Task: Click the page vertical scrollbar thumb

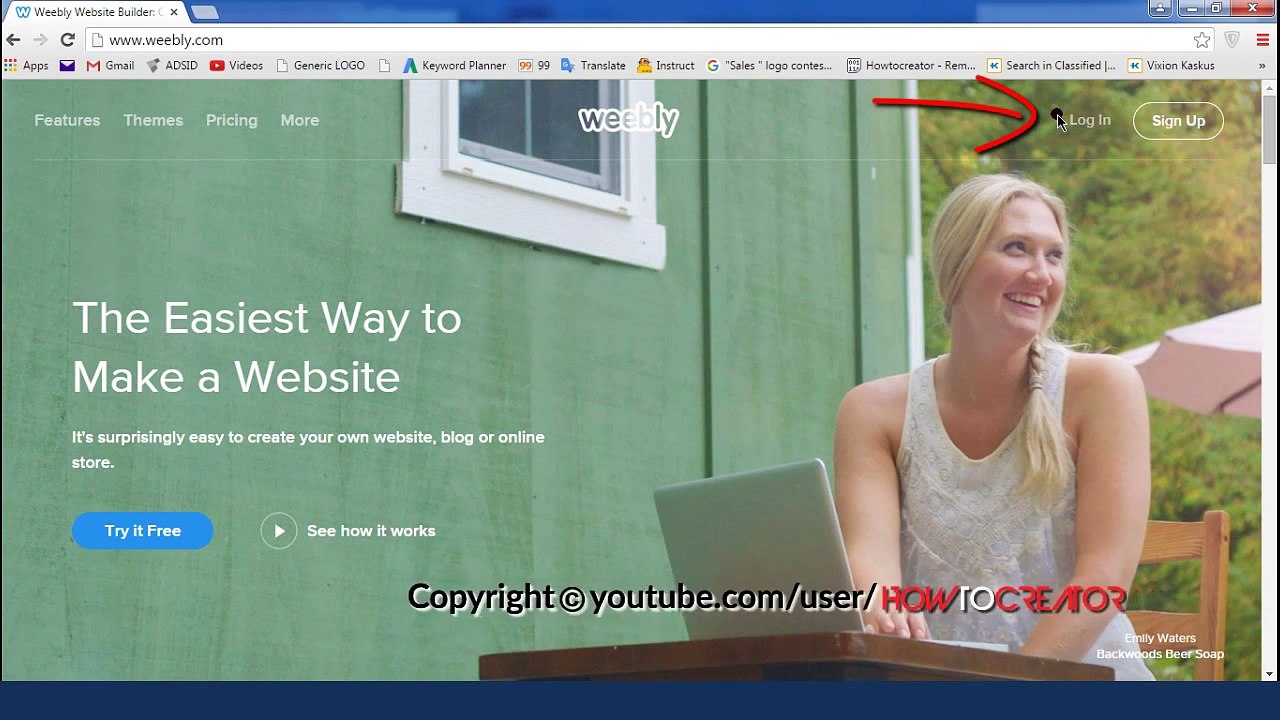Action: click(1269, 130)
